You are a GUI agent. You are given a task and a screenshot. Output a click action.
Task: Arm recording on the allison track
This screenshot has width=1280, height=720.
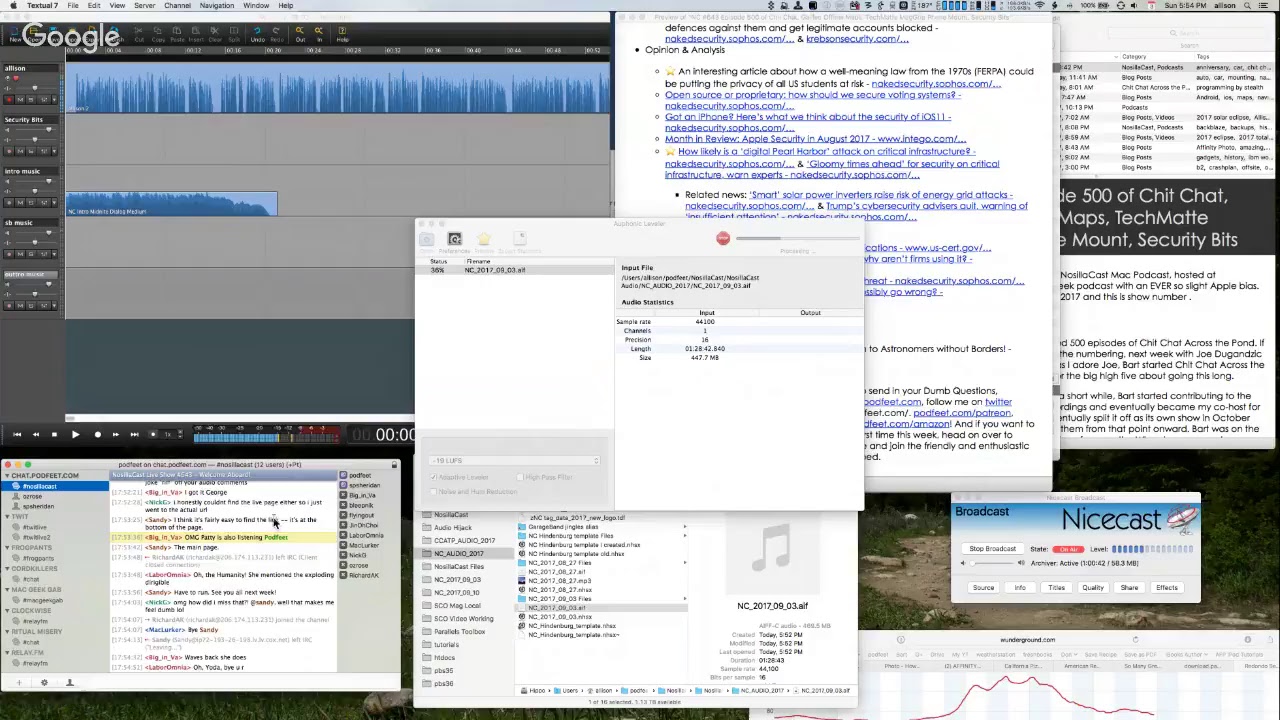(x=8, y=99)
